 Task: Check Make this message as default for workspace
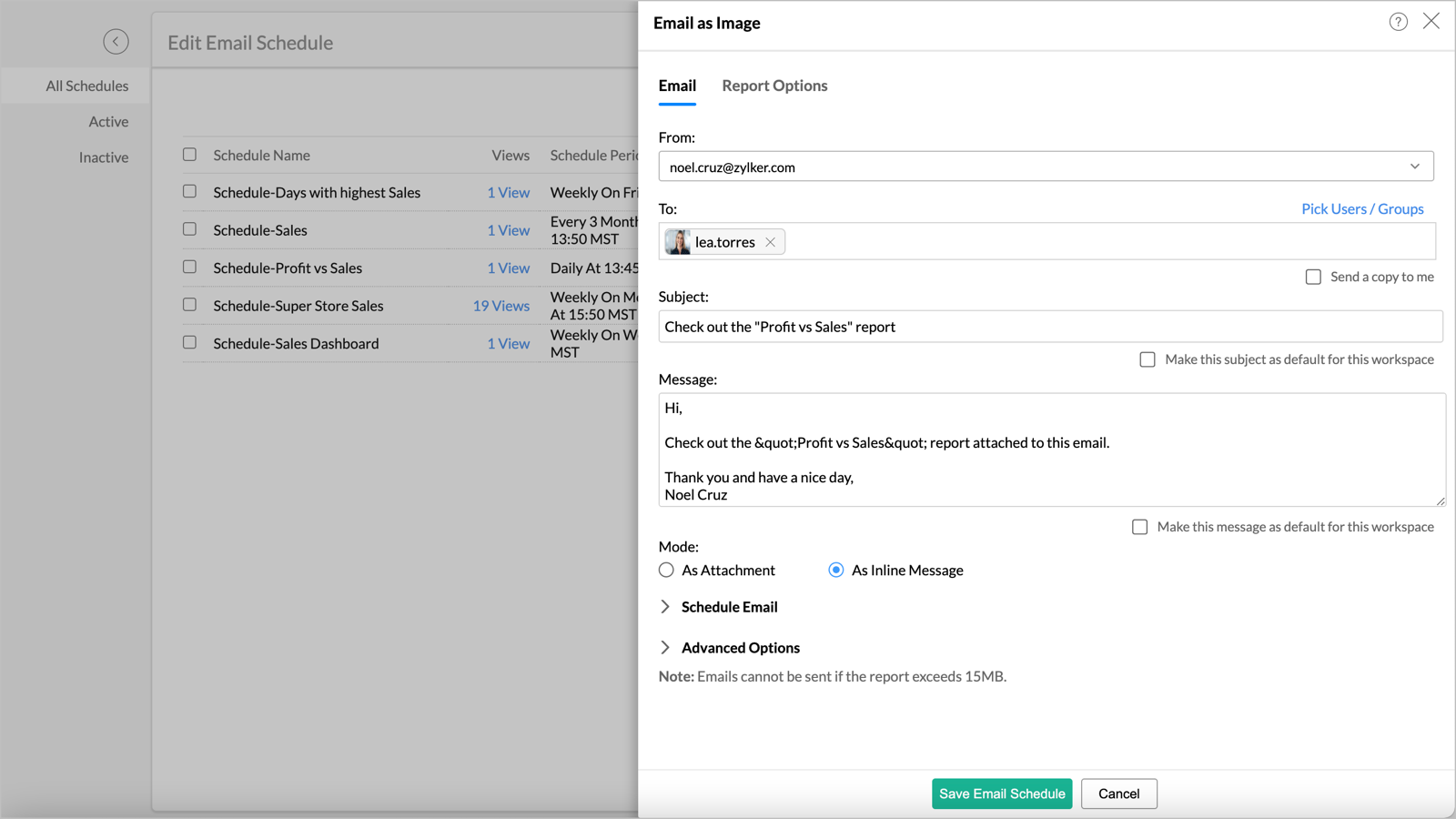pyautogui.click(x=1139, y=527)
